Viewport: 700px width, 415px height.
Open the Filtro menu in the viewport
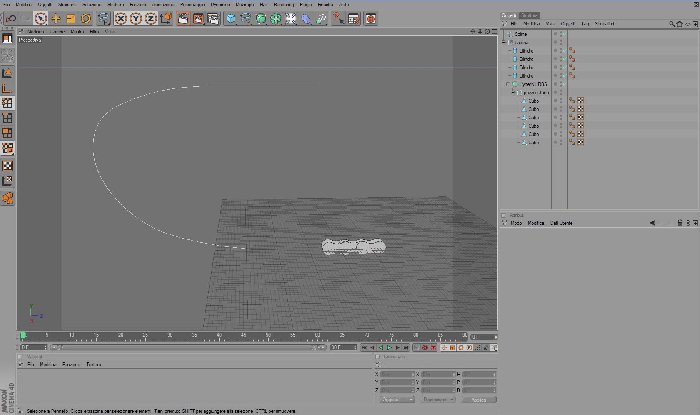coord(94,32)
